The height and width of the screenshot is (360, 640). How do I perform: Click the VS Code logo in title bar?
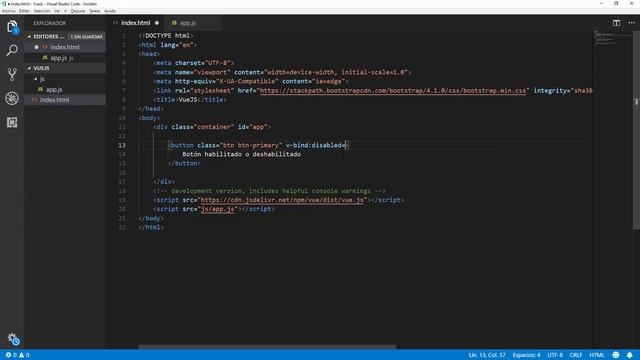click(x=4, y=4)
